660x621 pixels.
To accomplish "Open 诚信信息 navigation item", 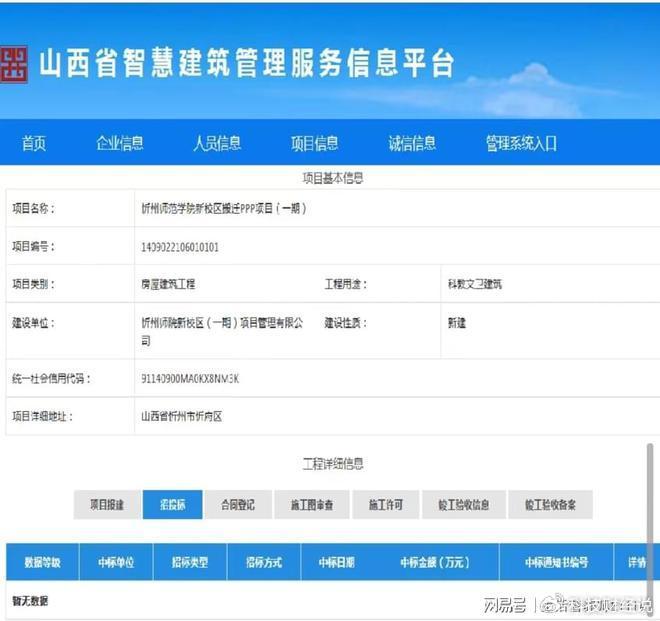I will tap(412, 144).
